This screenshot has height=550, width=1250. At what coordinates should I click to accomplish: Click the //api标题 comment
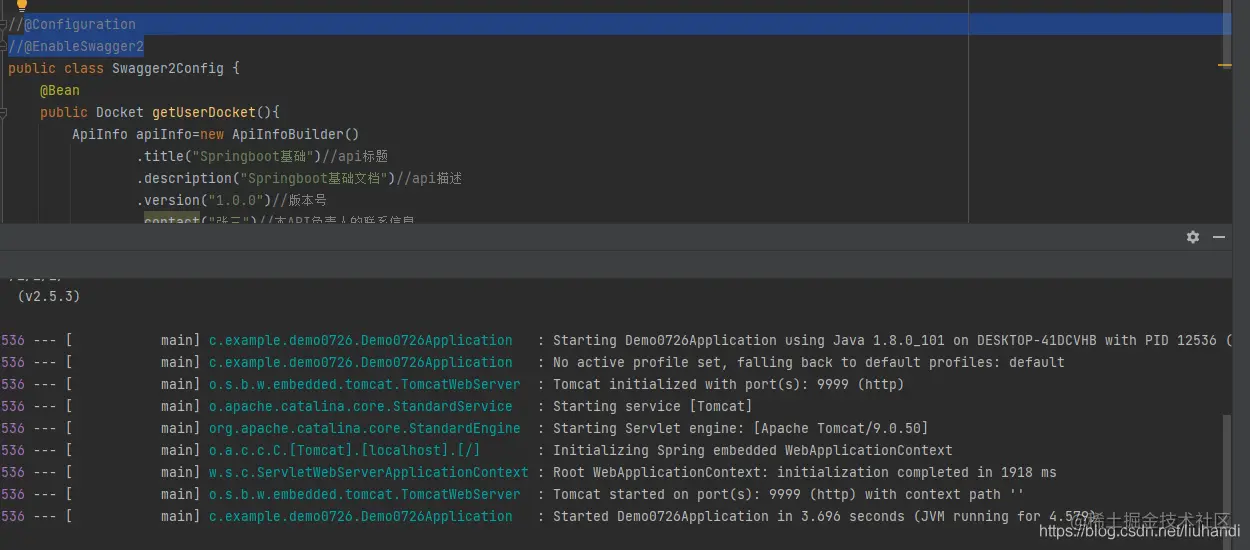pyautogui.click(x=354, y=156)
